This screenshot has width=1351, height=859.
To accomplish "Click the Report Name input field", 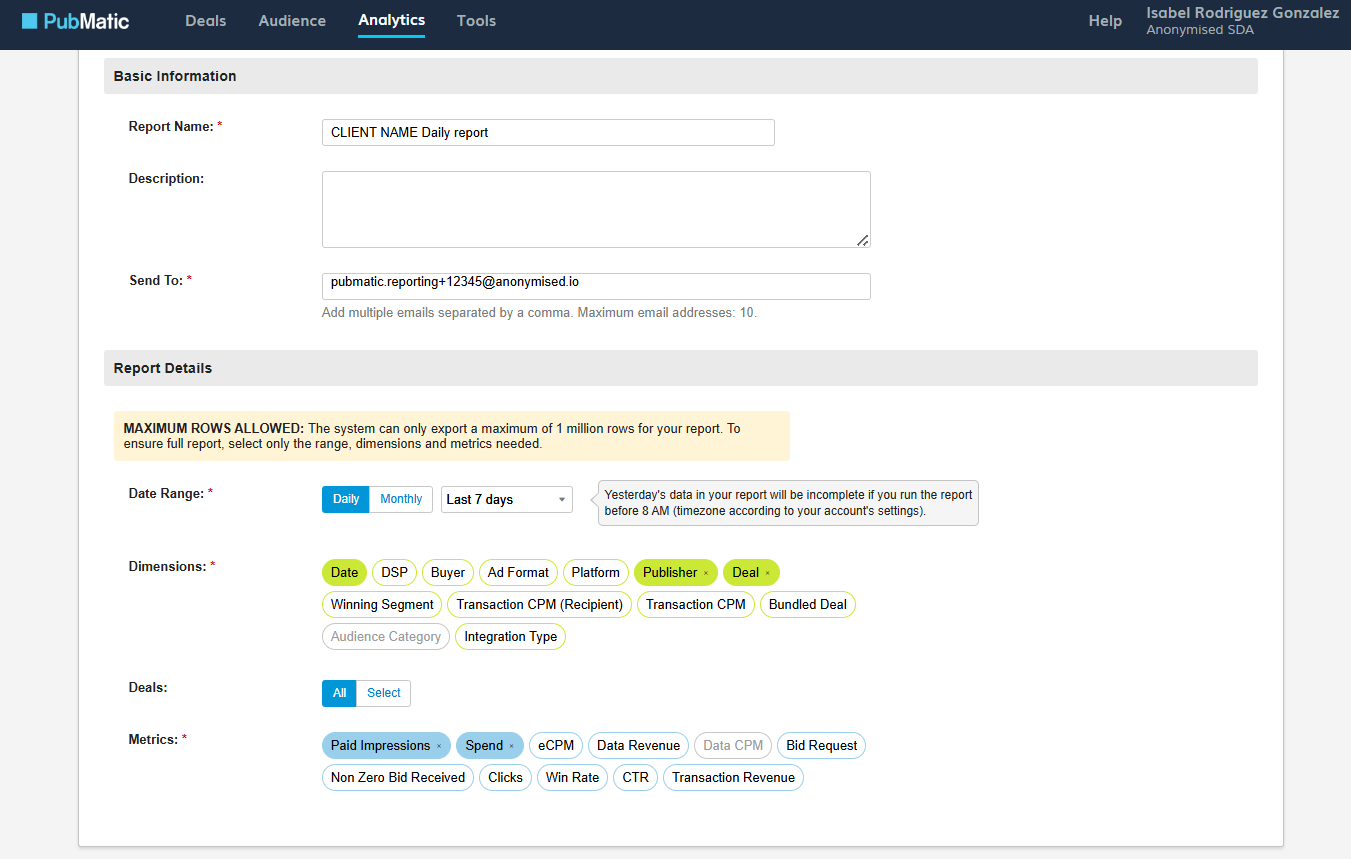I will tap(548, 132).
